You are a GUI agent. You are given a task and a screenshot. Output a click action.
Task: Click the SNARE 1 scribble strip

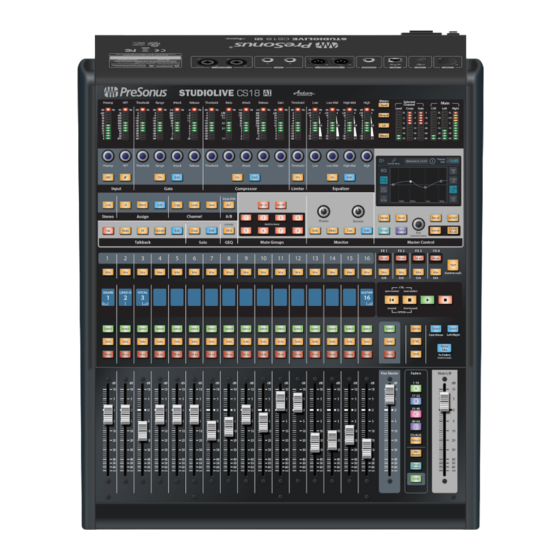[108, 298]
